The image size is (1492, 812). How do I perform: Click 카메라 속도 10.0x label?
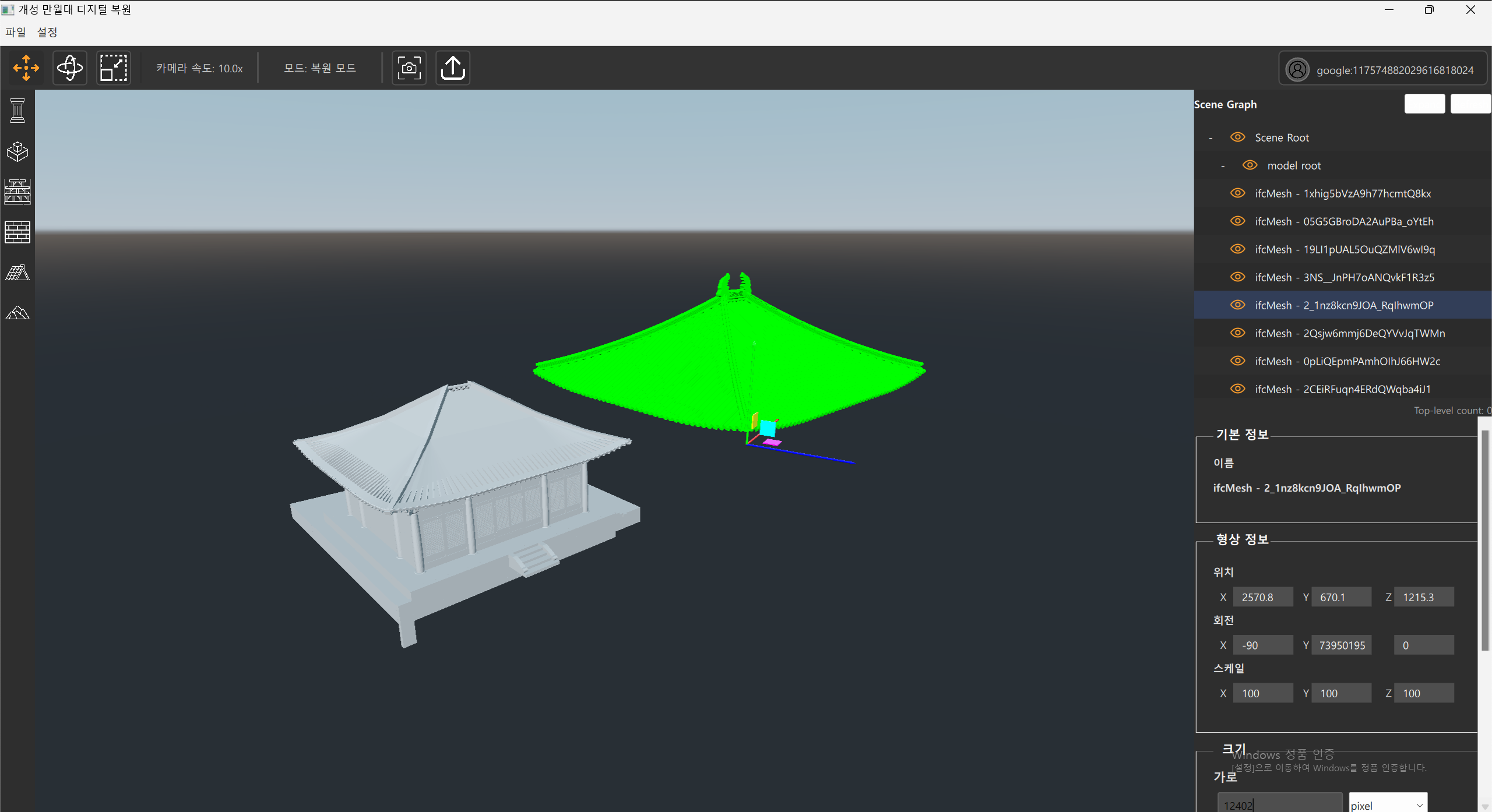tap(199, 68)
